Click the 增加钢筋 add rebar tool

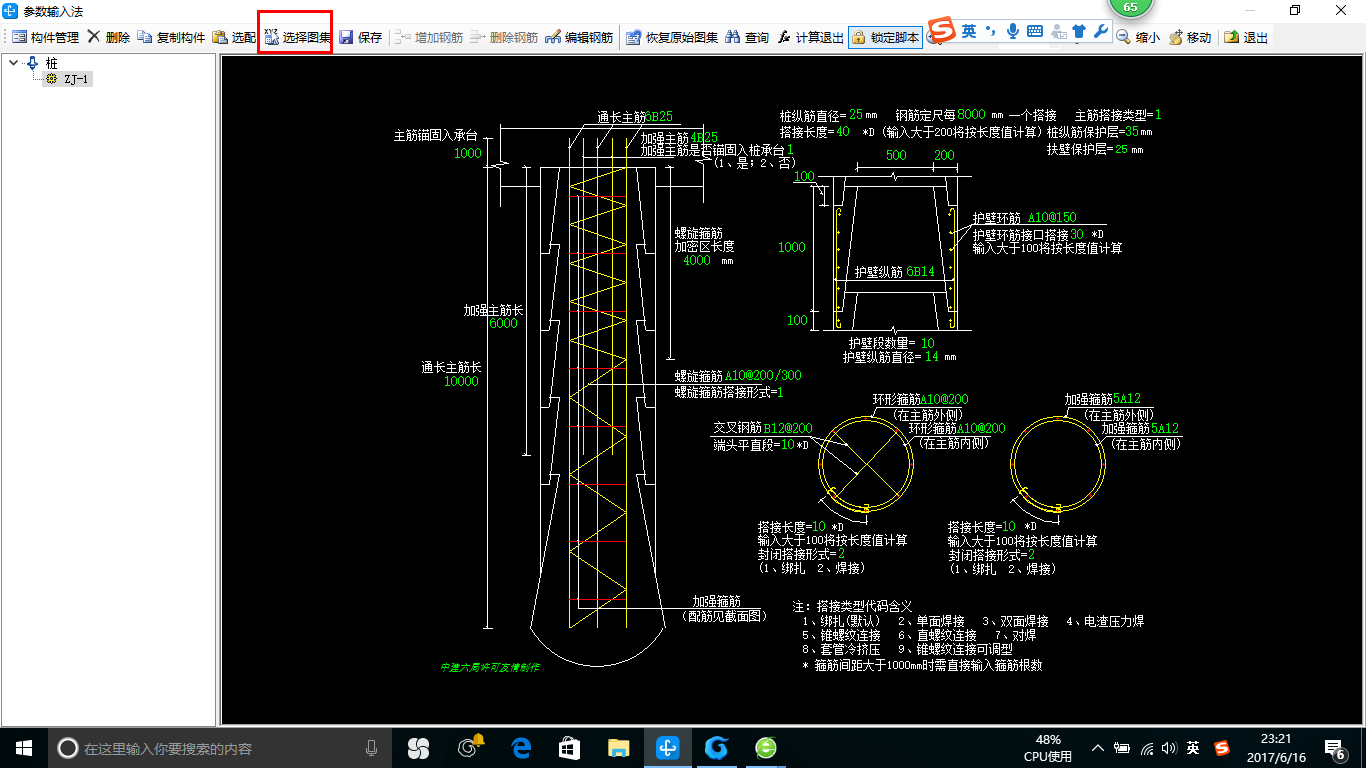tap(428, 38)
